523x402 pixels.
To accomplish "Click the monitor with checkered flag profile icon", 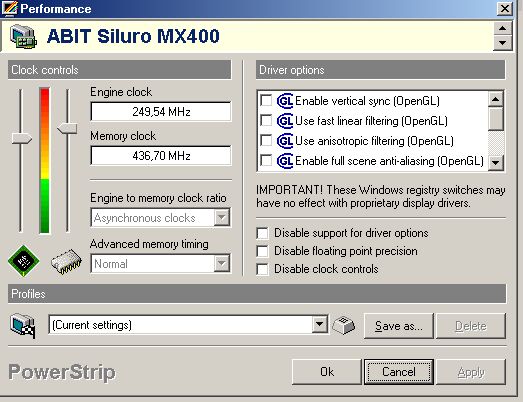I will pos(23,326).
